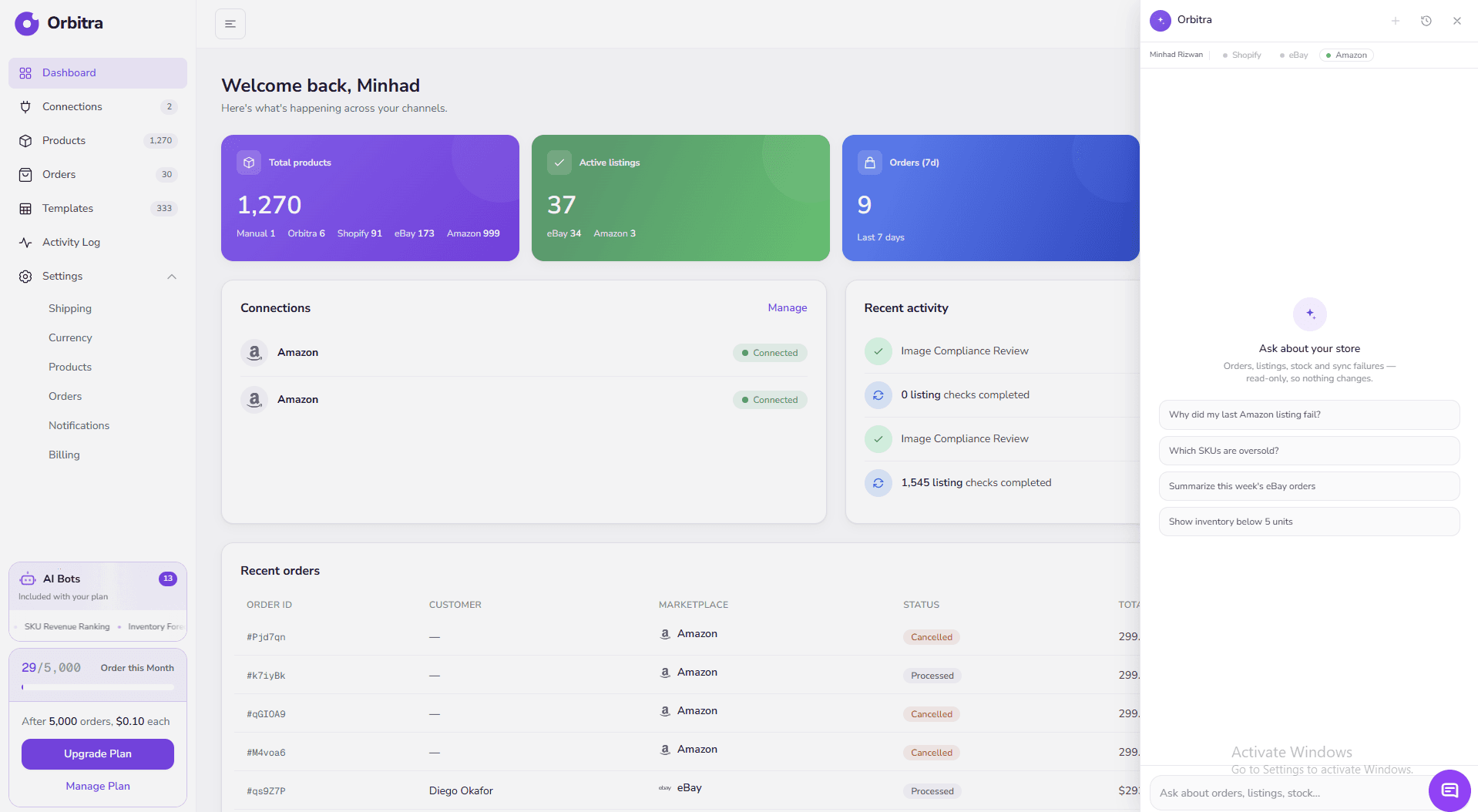Click the Orbitra assistant sparkle avatar

(x=1161, y=21)
